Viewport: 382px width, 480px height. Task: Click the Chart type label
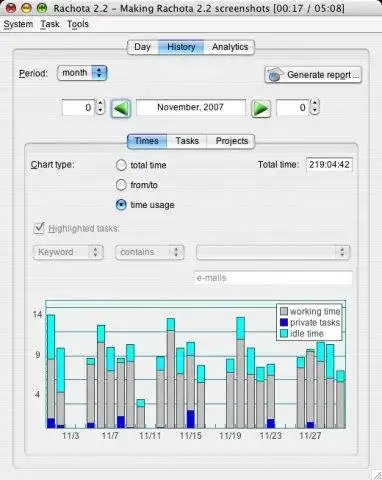point(52,165)
